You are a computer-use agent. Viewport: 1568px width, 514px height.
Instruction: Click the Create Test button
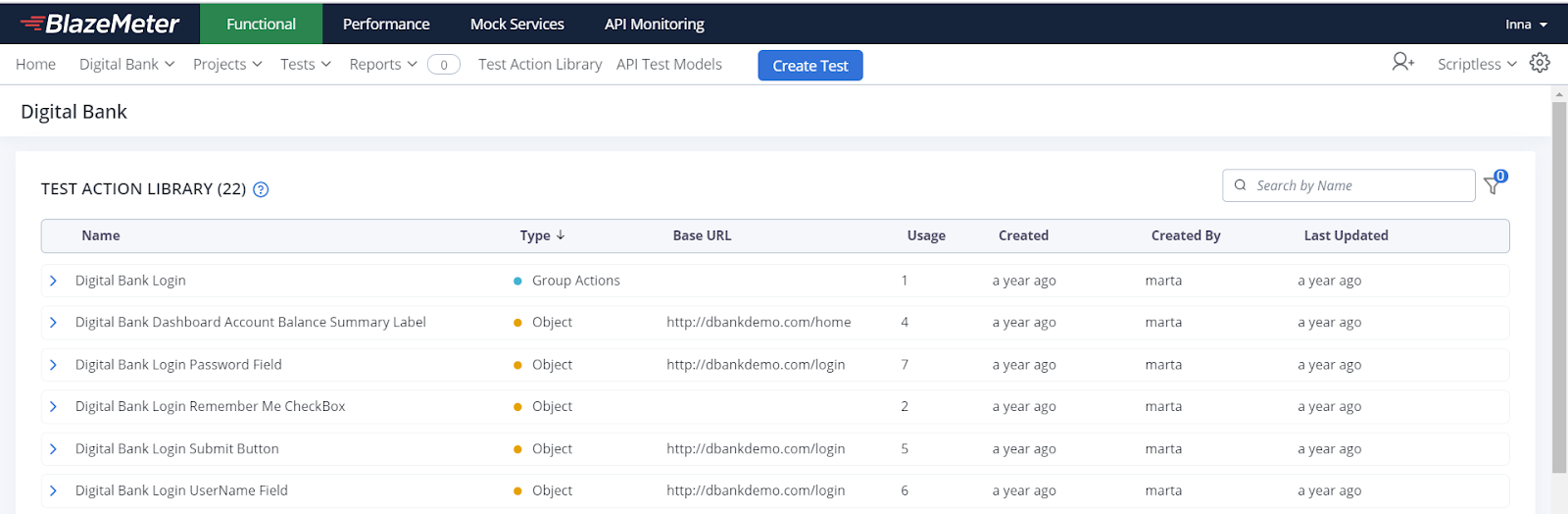[810, 66]
